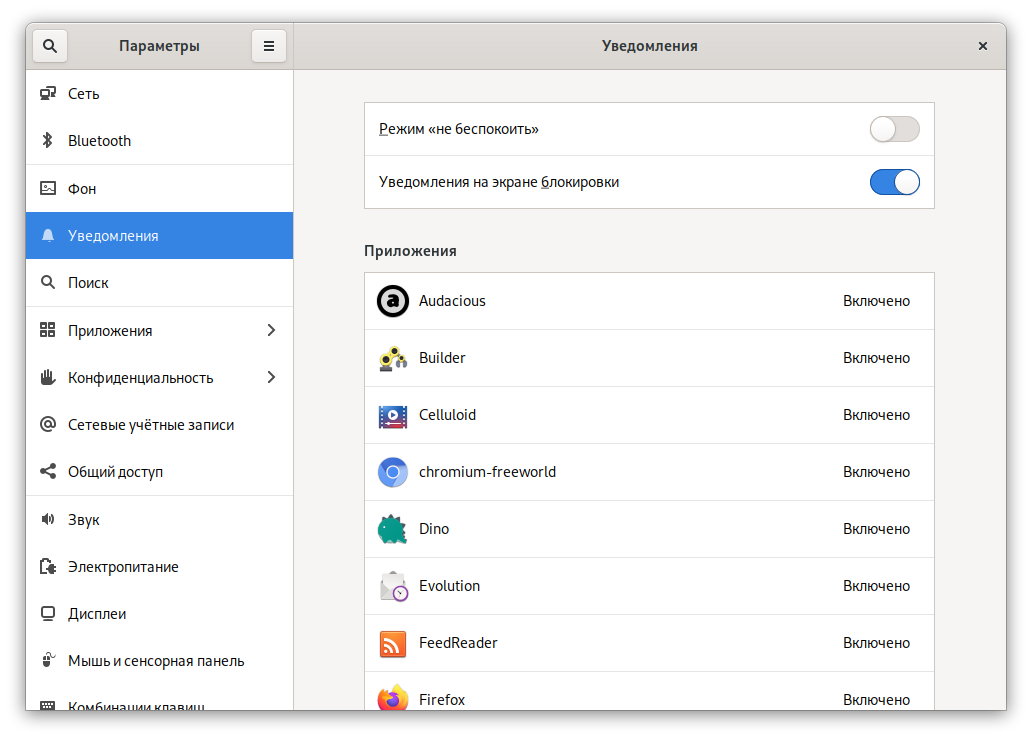Image resolution: width=1032 pixels, height=739 pixels.
Task: Click the monitor icon beside Дисплеи
Action: pyautogui.click(x=48, y=613)
